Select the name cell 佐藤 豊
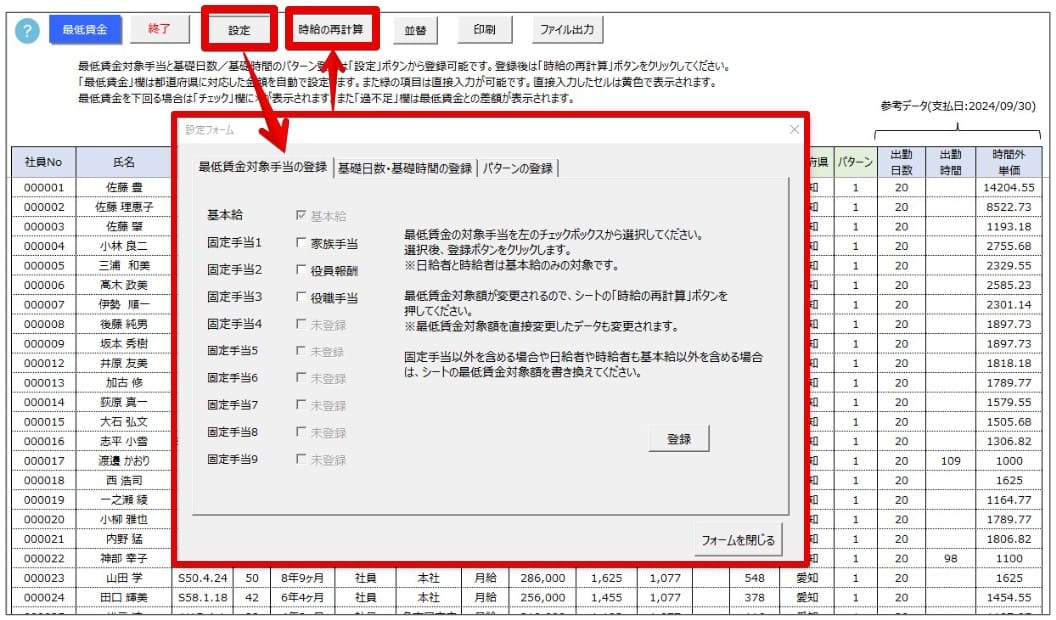 124,187
